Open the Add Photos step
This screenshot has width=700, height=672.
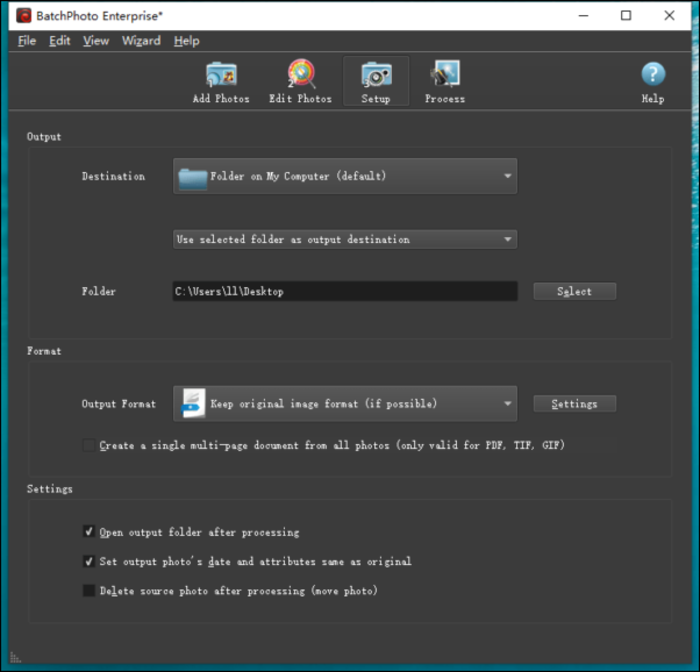[x=221, y=82]
